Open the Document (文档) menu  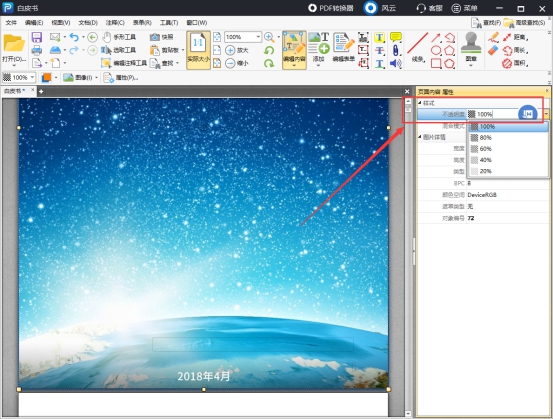click(x=88, y=23)
